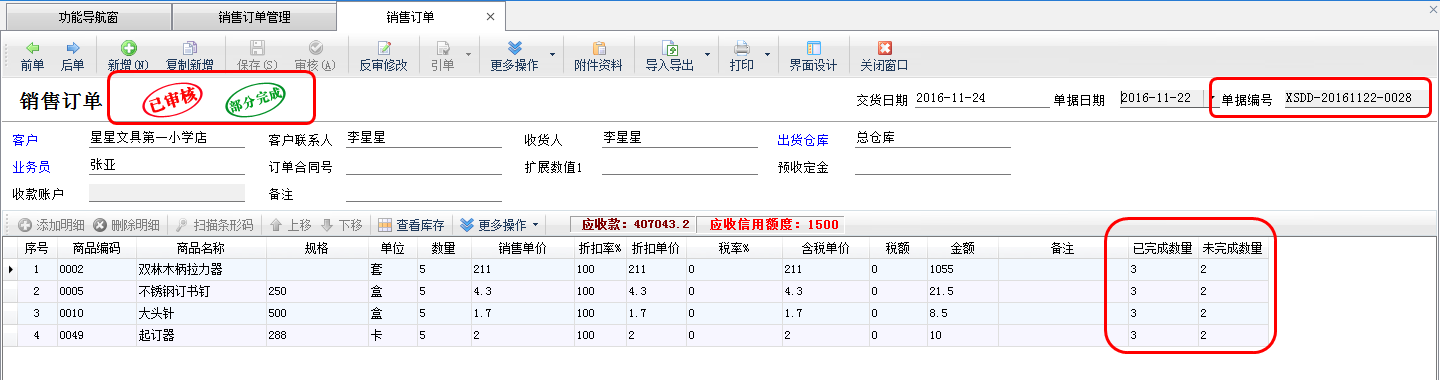Image resolution: width=1440 pixels, height=380 pixels.
Task: Create a new order with 新增
Action: tap(128, 56)
